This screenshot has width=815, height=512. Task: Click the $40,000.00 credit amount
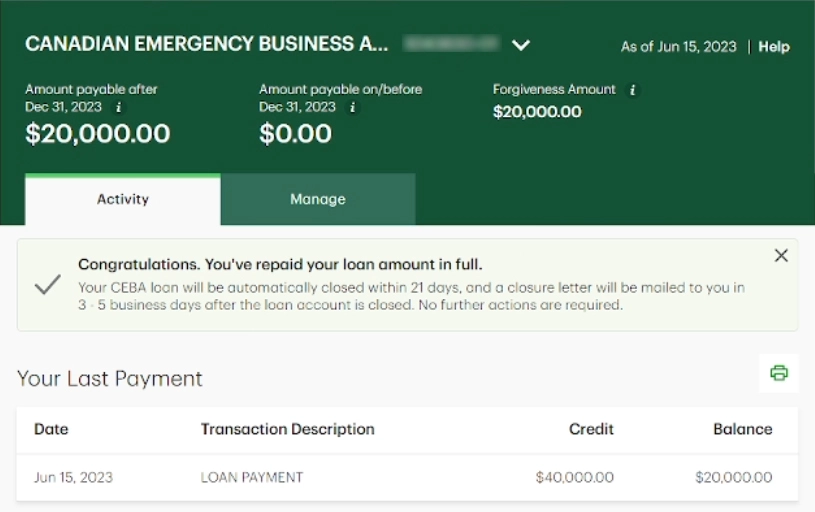(x=575, y=477)
